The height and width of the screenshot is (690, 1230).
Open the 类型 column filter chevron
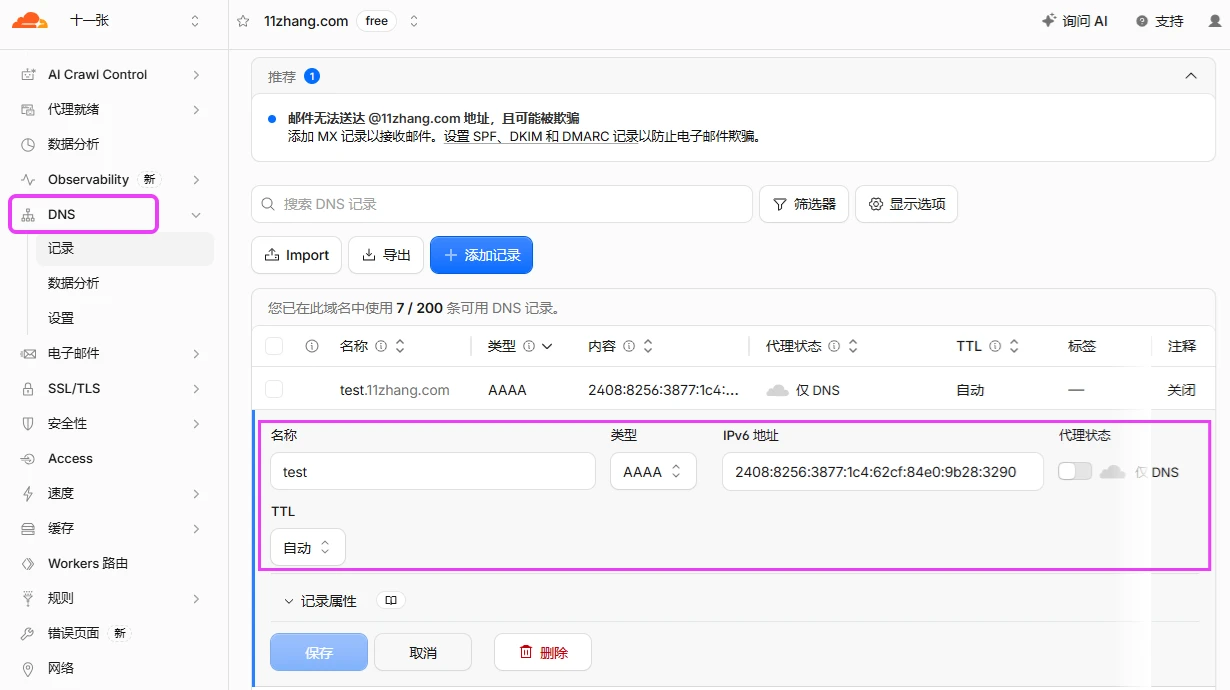coord(547,346)
